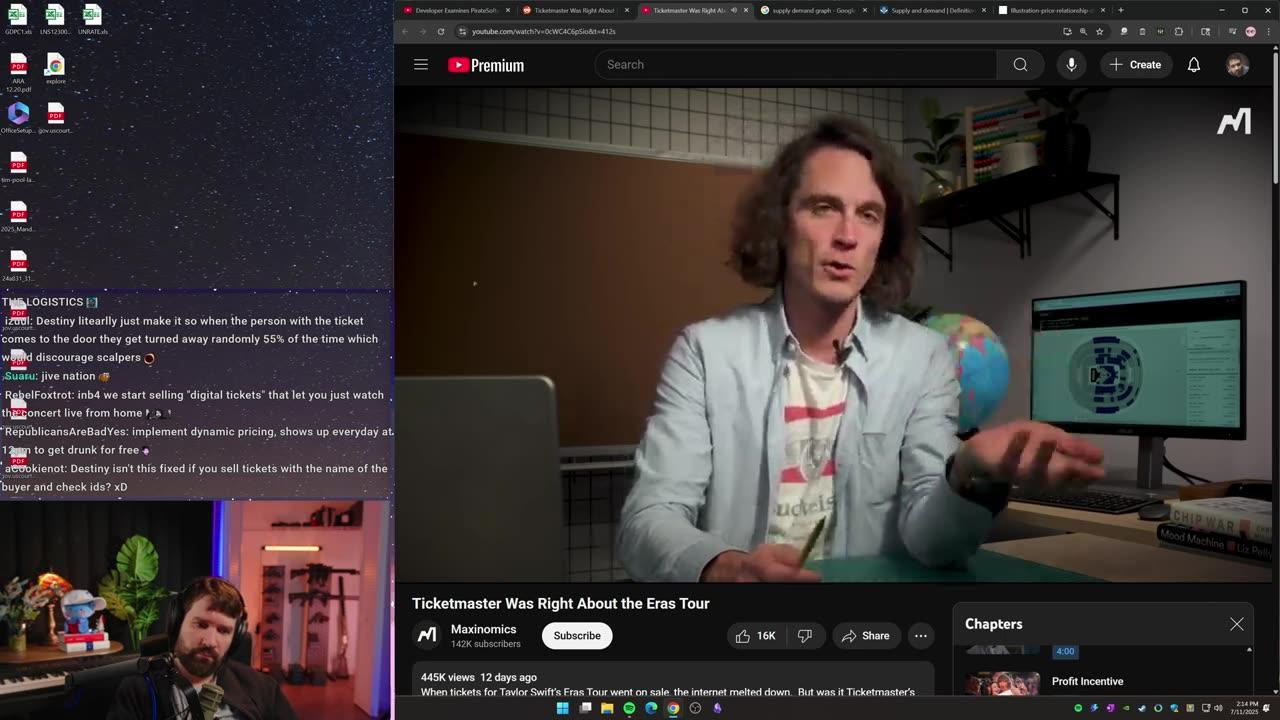Viewport: 1280px width, 720px height.
Task: Click the Maxinomics watermark on video
Action: click(x=1234, y=122)
